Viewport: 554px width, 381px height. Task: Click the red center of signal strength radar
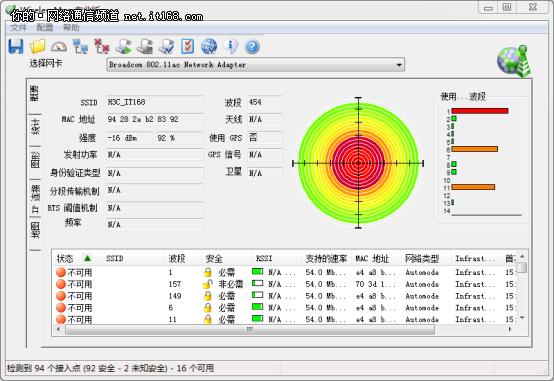tap(358, 163)
